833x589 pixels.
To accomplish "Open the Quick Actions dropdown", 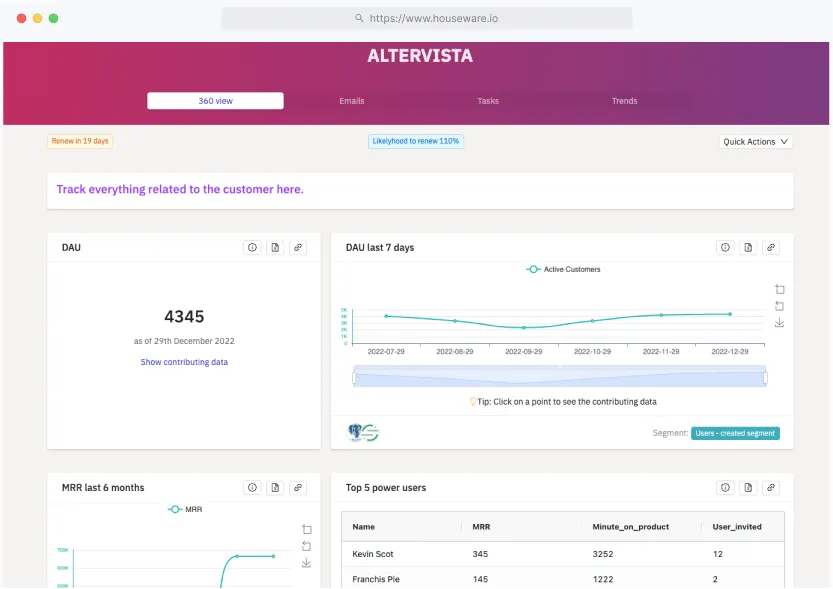I will [x=755, y=141].
